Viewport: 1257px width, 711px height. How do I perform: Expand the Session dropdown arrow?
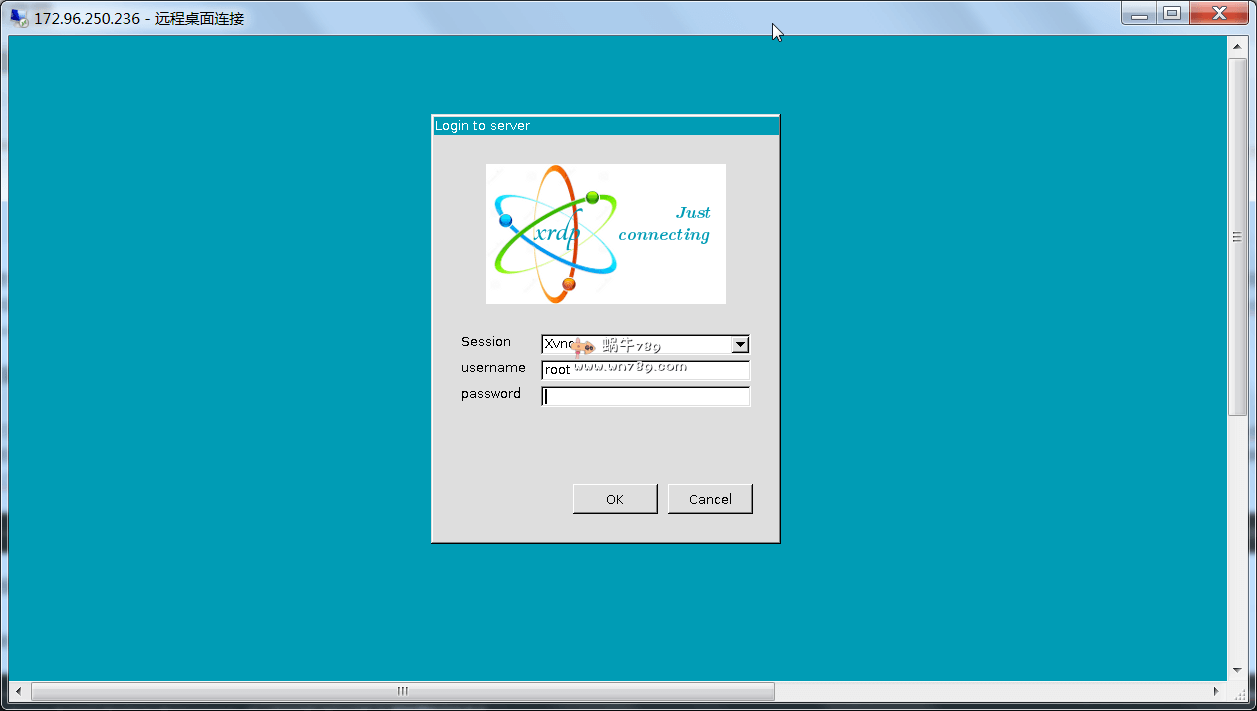740,345
